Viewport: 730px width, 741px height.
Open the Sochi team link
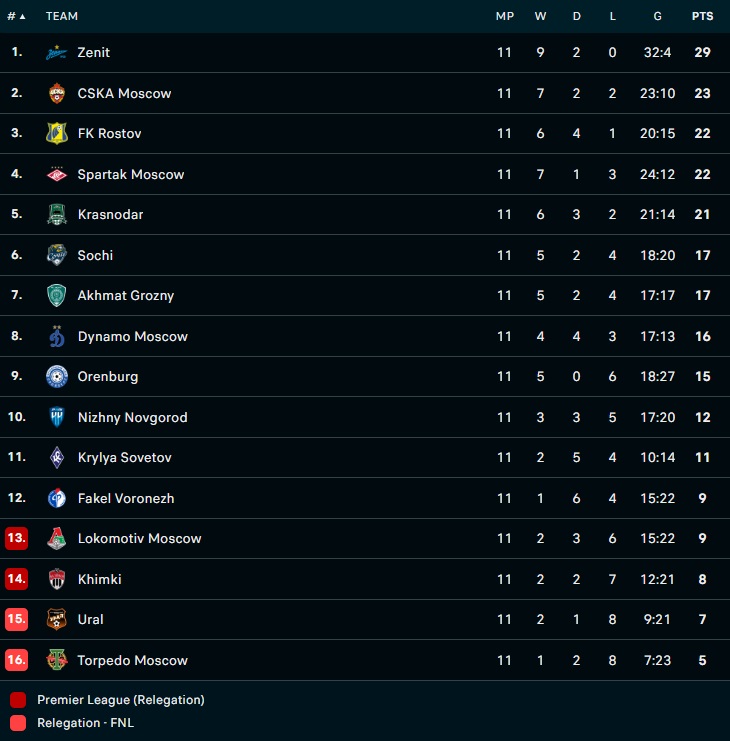pos(95,255)
